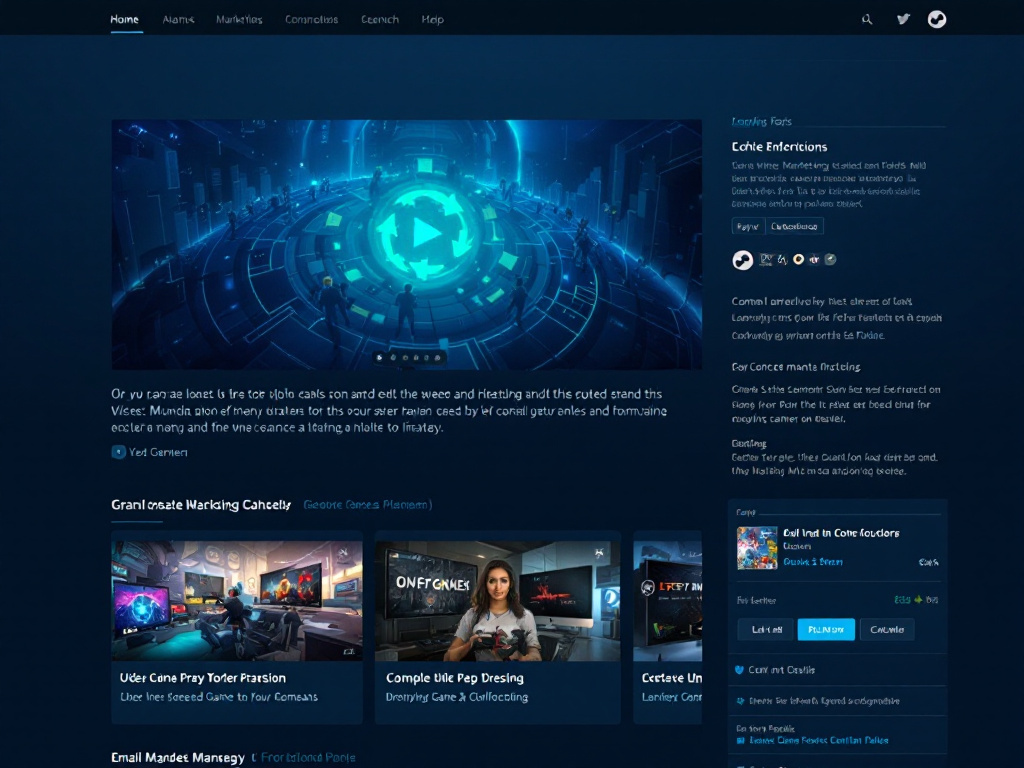Select the first carousel dot under the hero image
Image resolution: width=1024 pixels, height=768 pixels.
pos(379,357)
